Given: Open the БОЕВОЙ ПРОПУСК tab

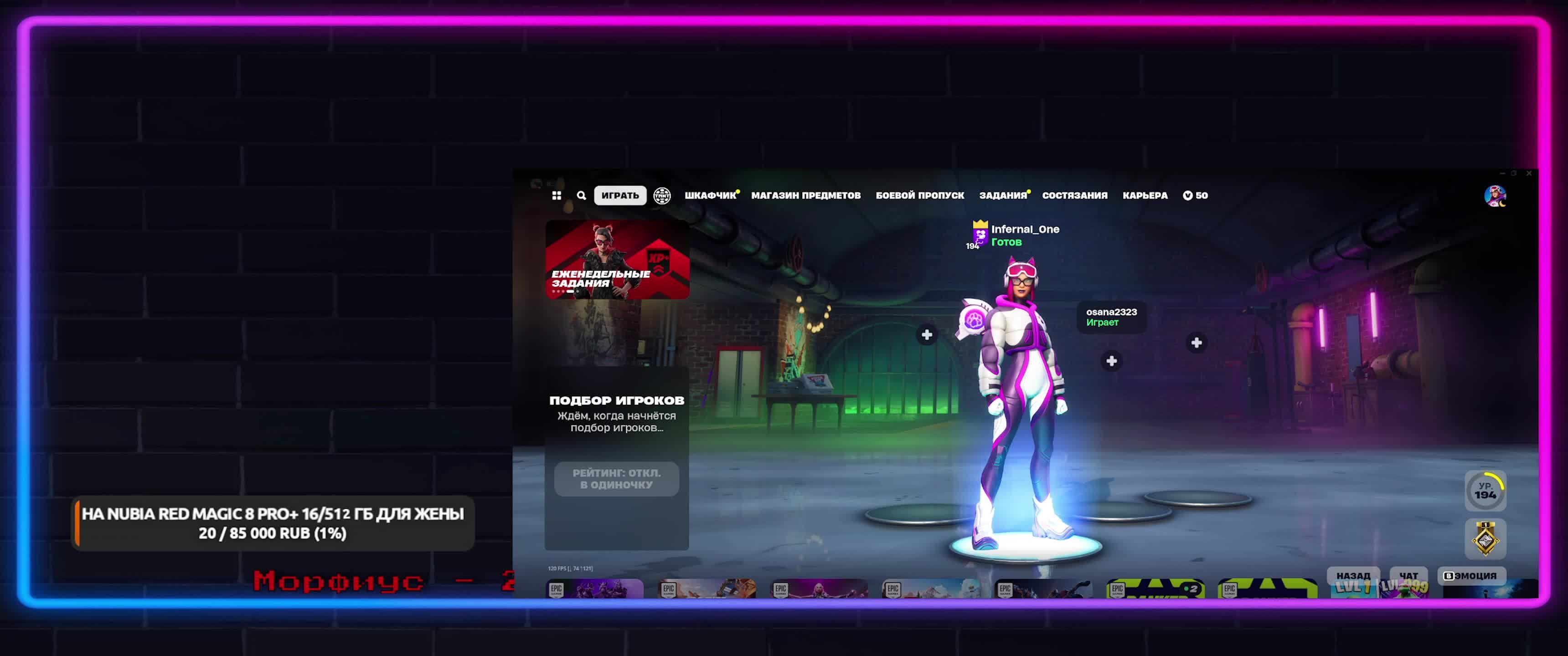Looking at the screenshot, I should [x=919, y=195].
